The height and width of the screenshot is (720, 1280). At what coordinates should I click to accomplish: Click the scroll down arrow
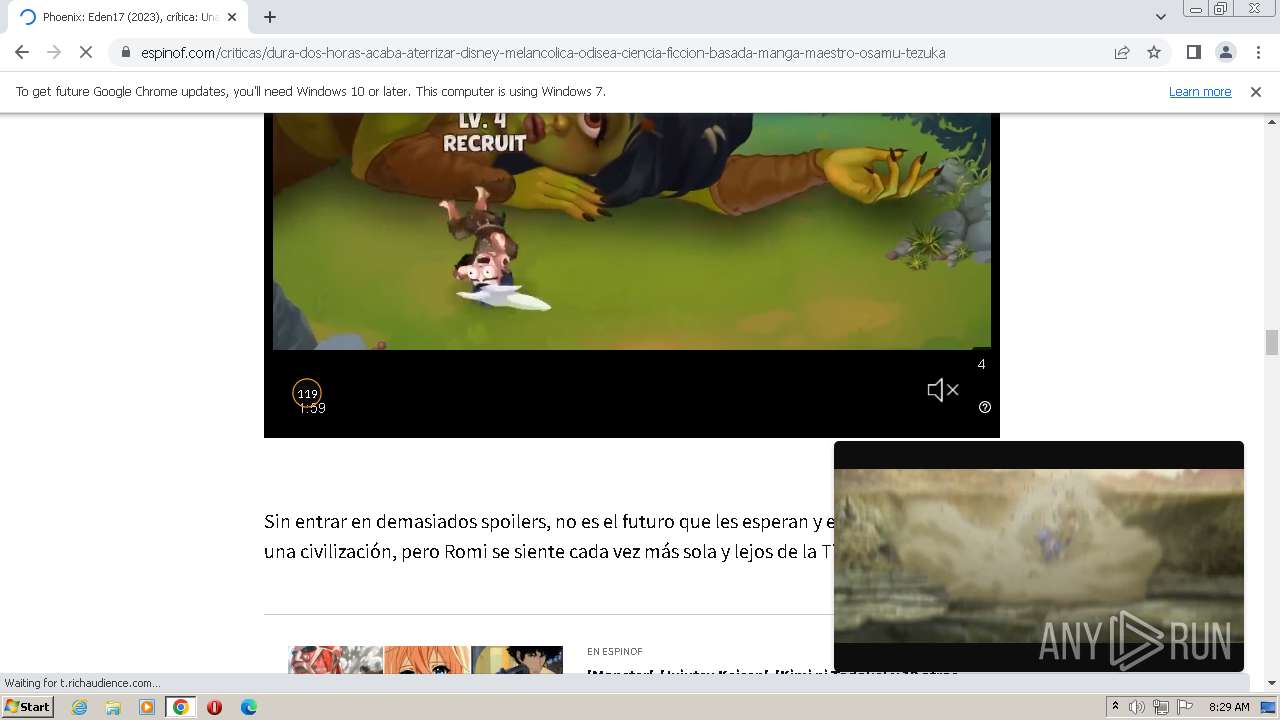click(x=1271, y=683)
